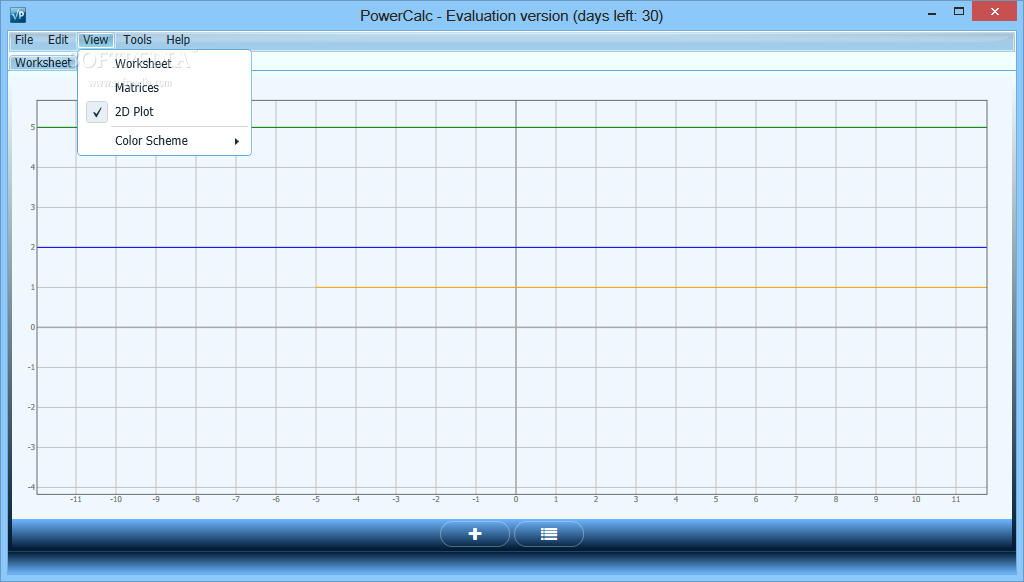Click the y-axis label -3
This screenshot has height=582, width=1024.
point(31,447)
